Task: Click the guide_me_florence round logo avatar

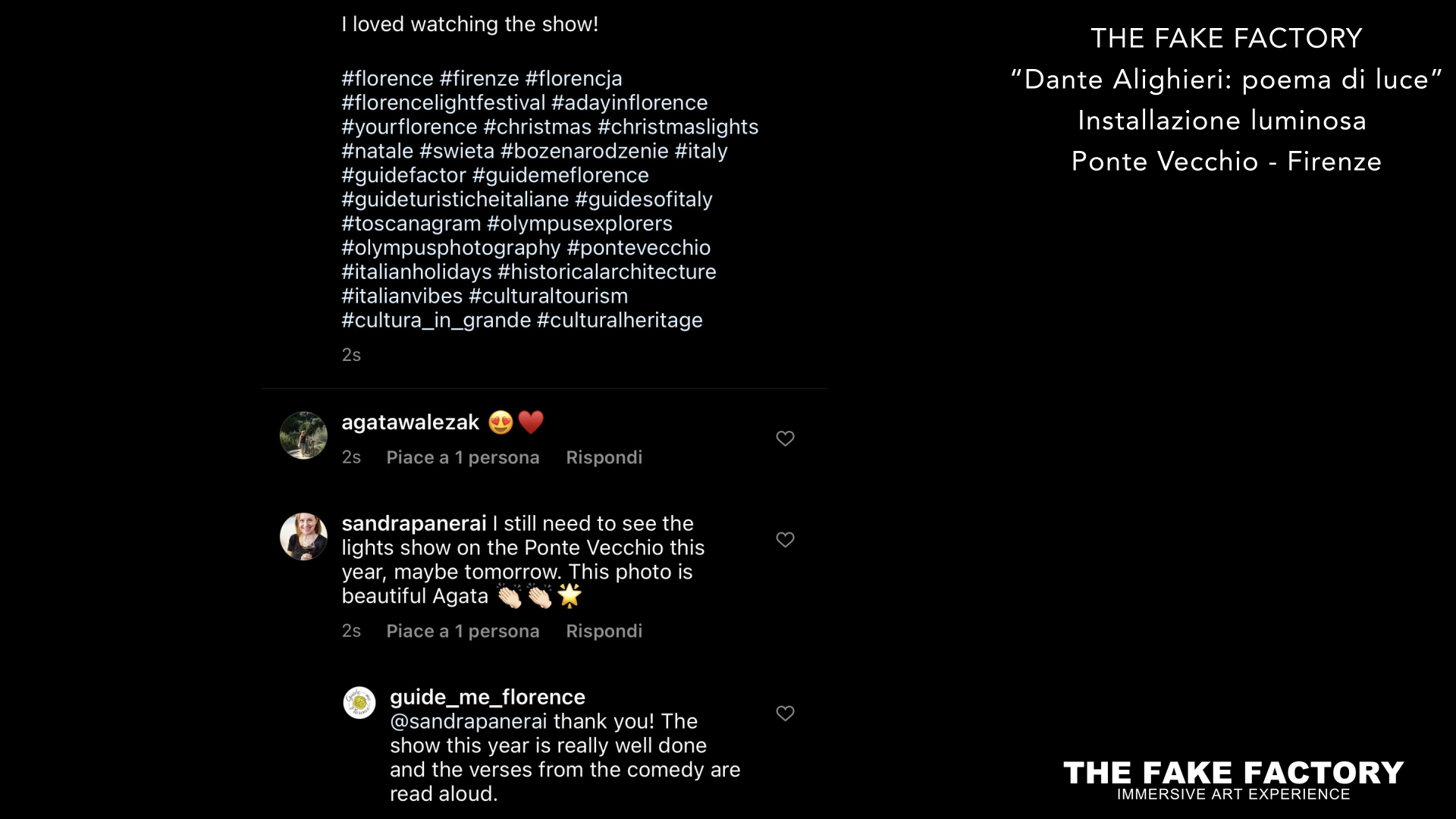Action: pyautogui.click(x=359, y=703)
